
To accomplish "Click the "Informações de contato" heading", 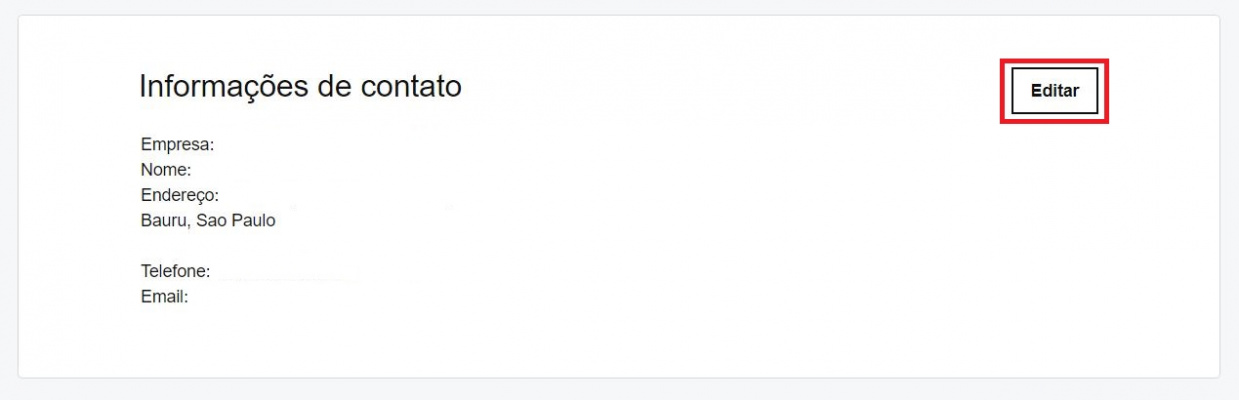I will pos(300,87).
